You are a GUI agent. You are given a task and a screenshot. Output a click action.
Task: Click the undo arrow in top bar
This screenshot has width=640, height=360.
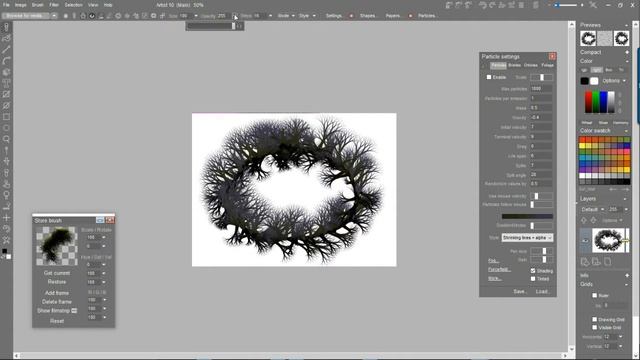point(483,5)
